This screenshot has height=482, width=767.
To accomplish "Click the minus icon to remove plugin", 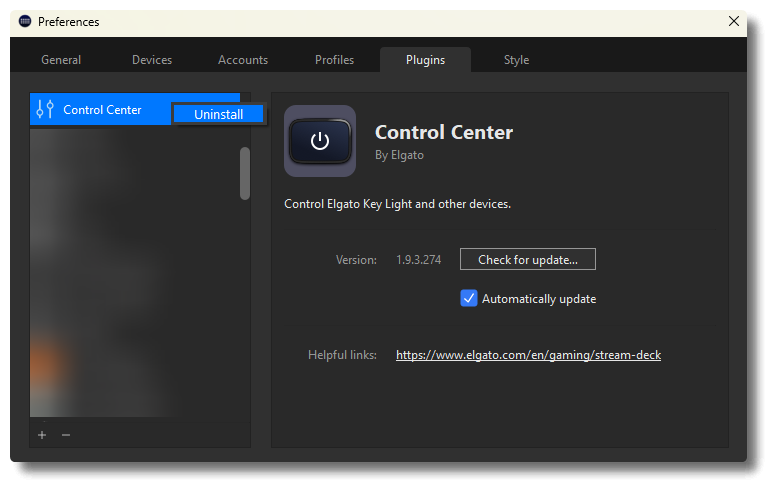I will click(66, 435).
